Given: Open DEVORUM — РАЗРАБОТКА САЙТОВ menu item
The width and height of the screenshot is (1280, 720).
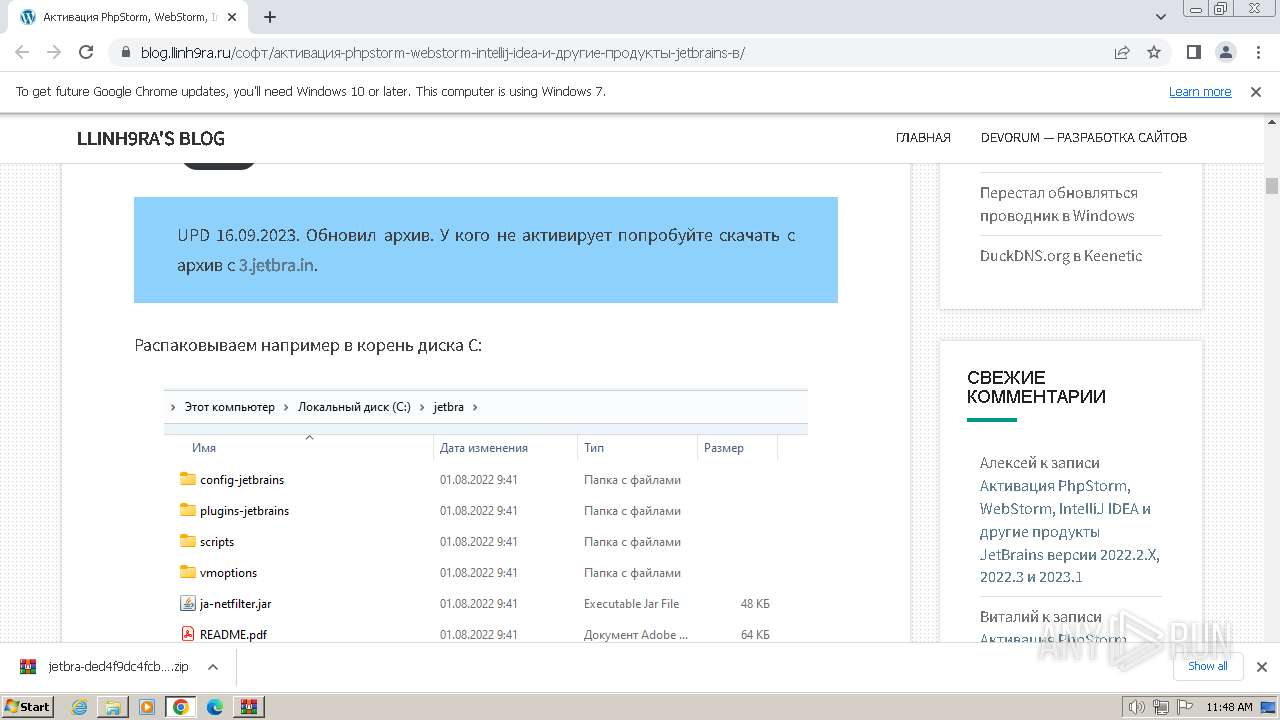Looking at the screenshot, I should pyautogui.click(x=1084, y=138).
